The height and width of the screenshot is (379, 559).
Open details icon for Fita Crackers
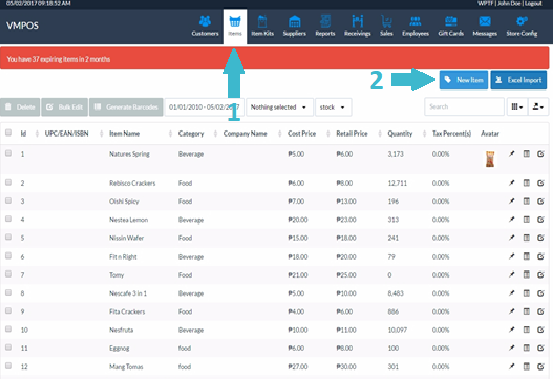pyautogui.click(x=527, y=311)
